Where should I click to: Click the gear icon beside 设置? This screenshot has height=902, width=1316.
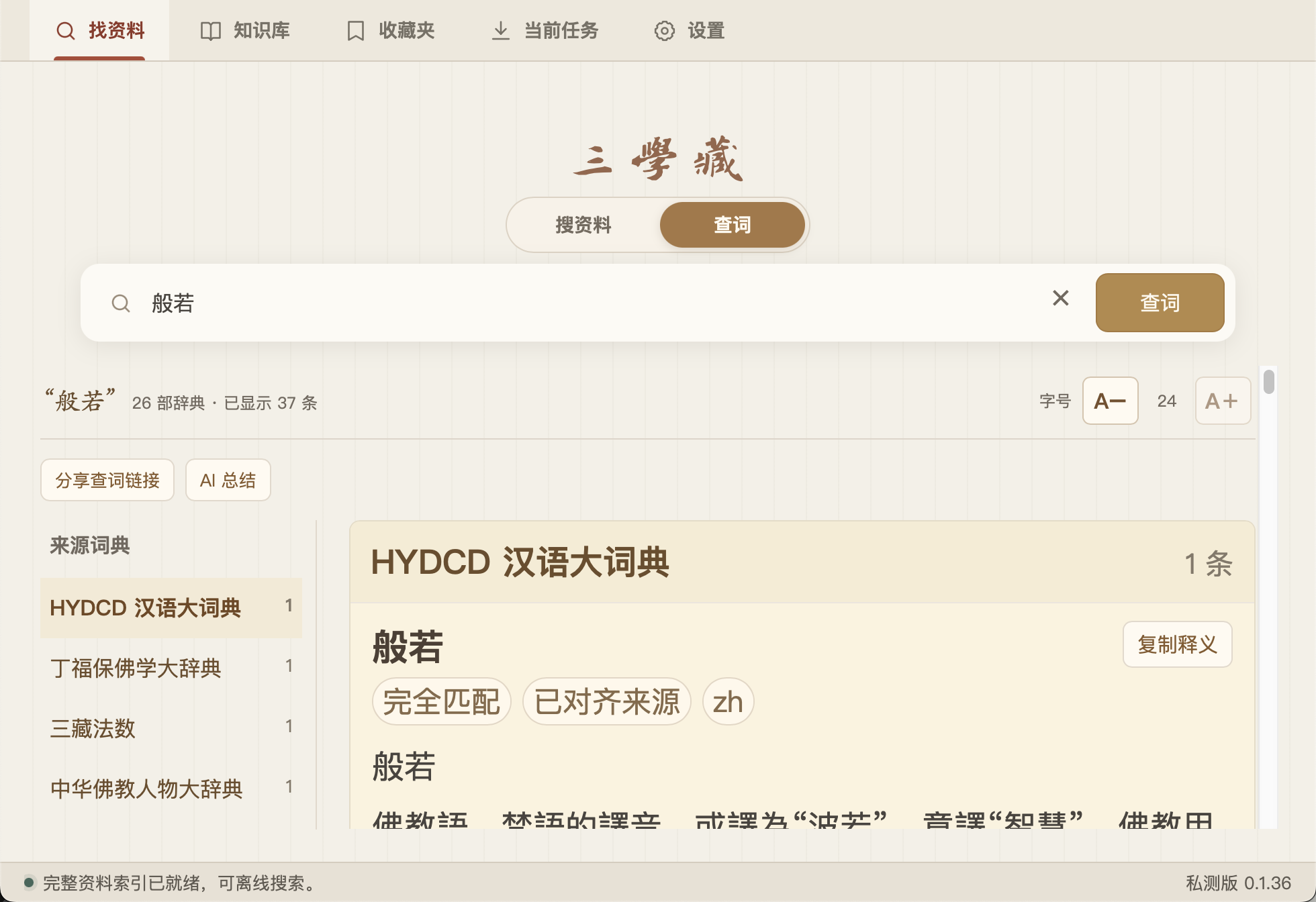pyautogui.click(x=665, y=31)
